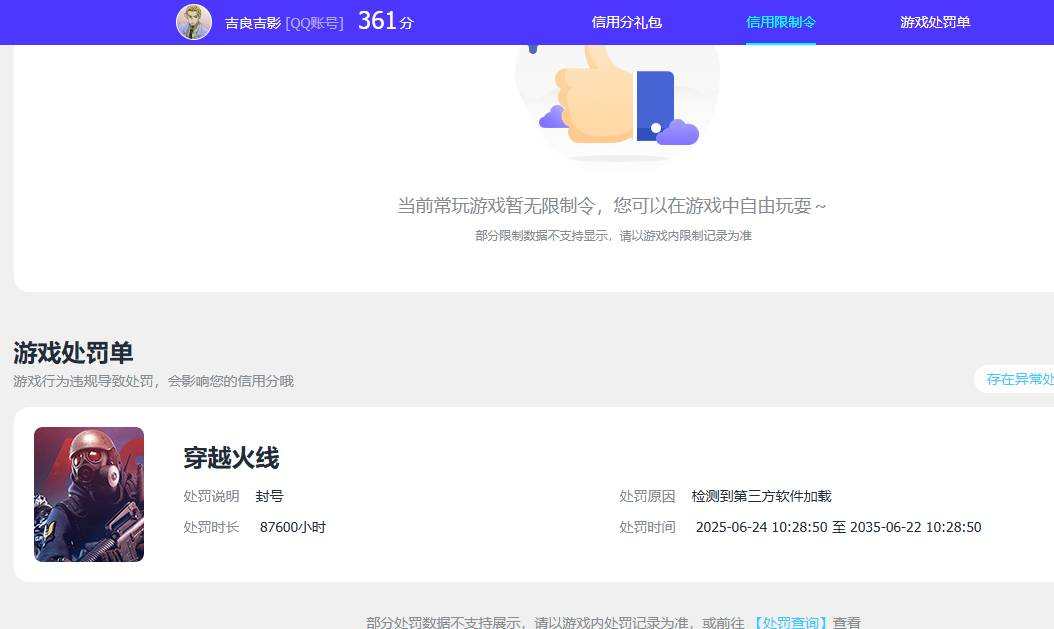Open the 信用分礼包 tab
Viewport: 1054px width, 629px height.
626,22
